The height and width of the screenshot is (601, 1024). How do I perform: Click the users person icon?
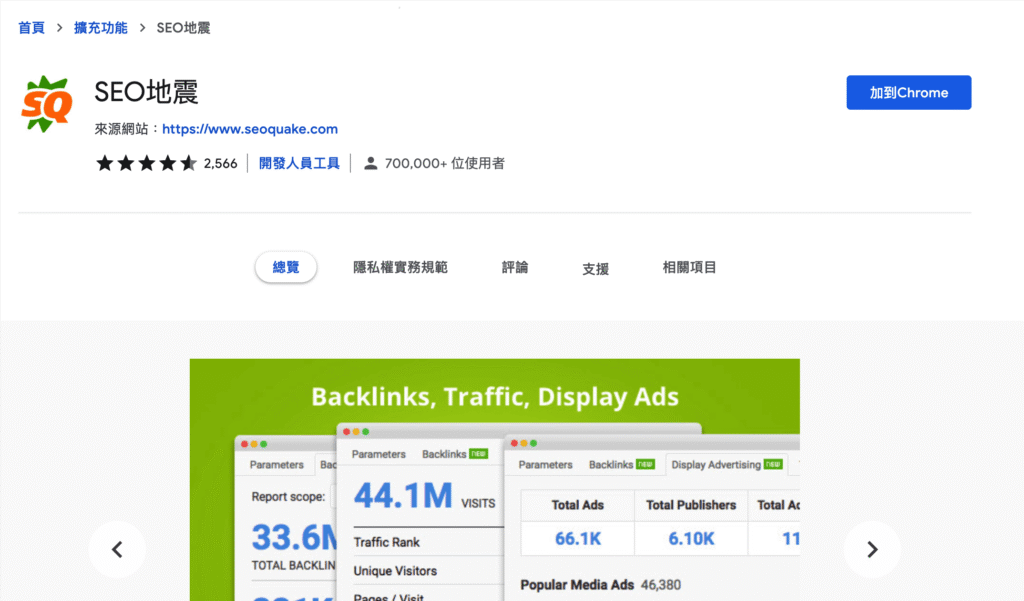click(370, 163)
